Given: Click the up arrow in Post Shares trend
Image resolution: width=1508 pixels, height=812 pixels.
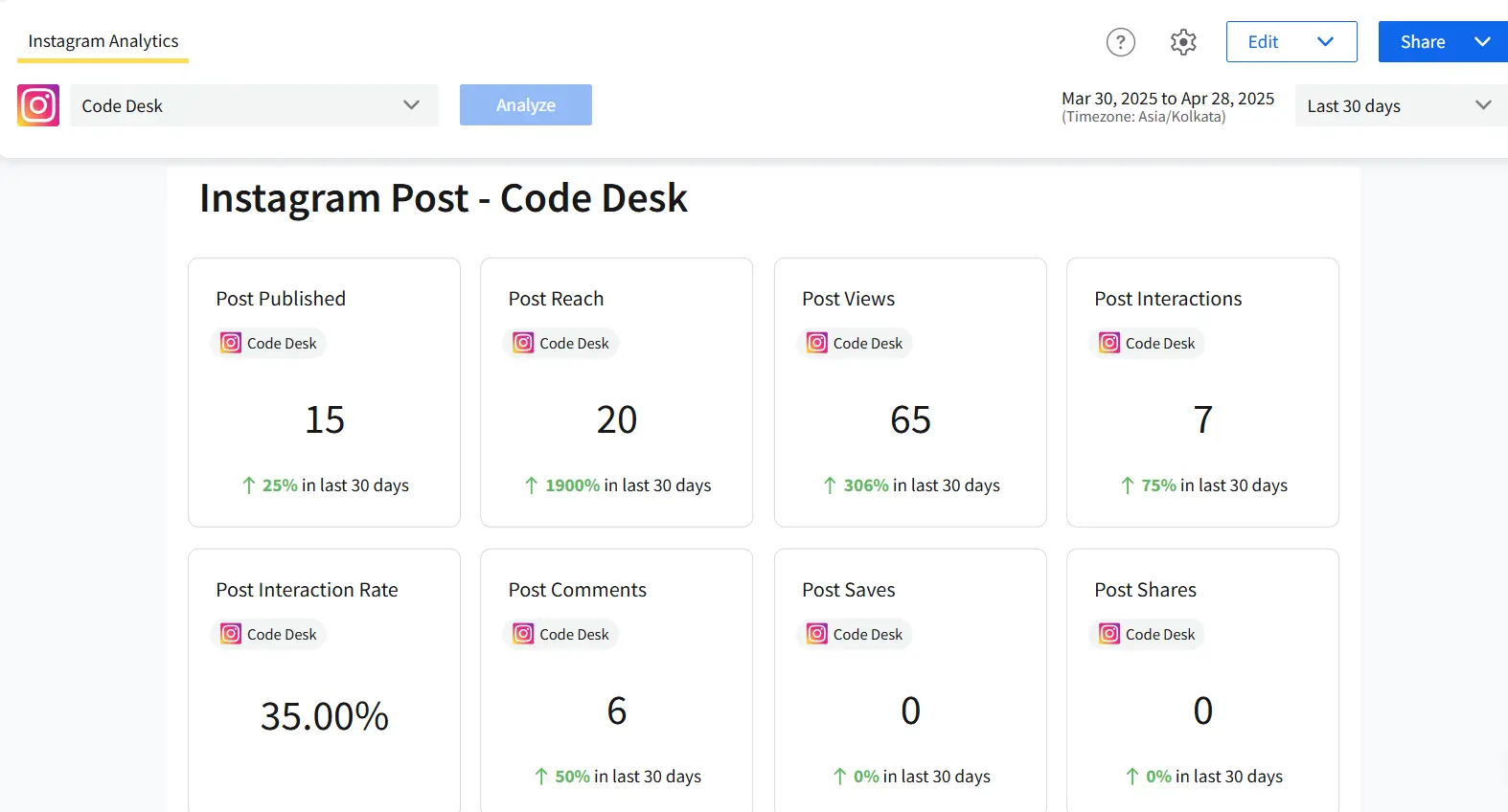Looking at the screenshot, I should click(1132, 777).
